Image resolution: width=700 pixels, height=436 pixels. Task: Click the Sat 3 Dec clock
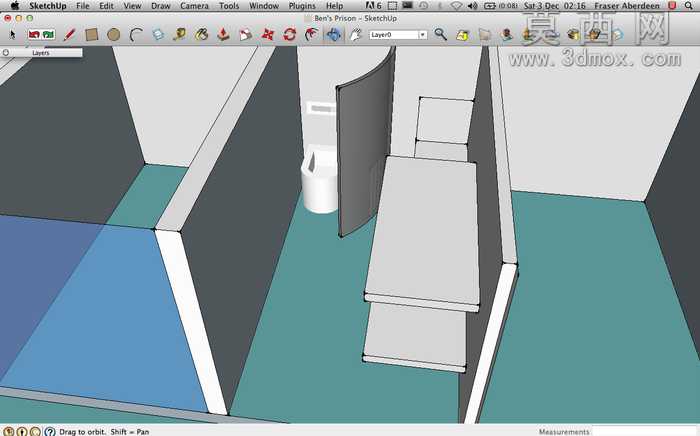tap(554, 6)
